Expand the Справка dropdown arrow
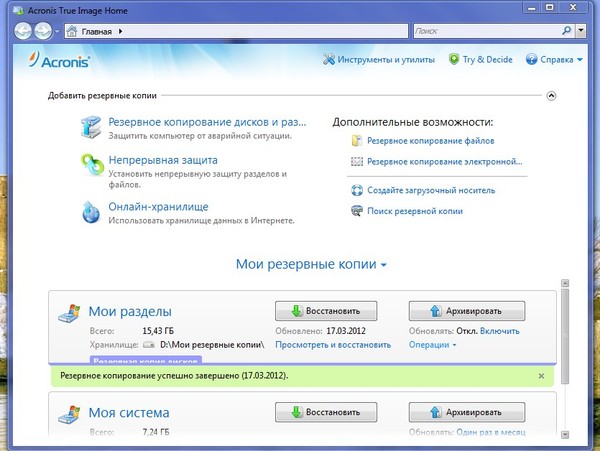The image size is (600, 451). click(579, 60)
